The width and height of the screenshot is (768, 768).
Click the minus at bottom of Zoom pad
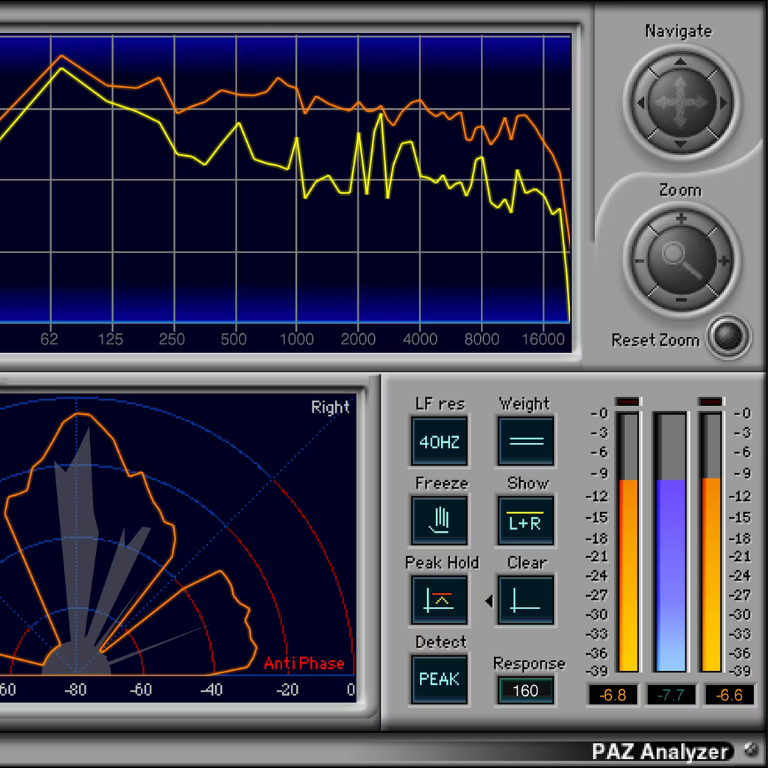pos(681,299)
